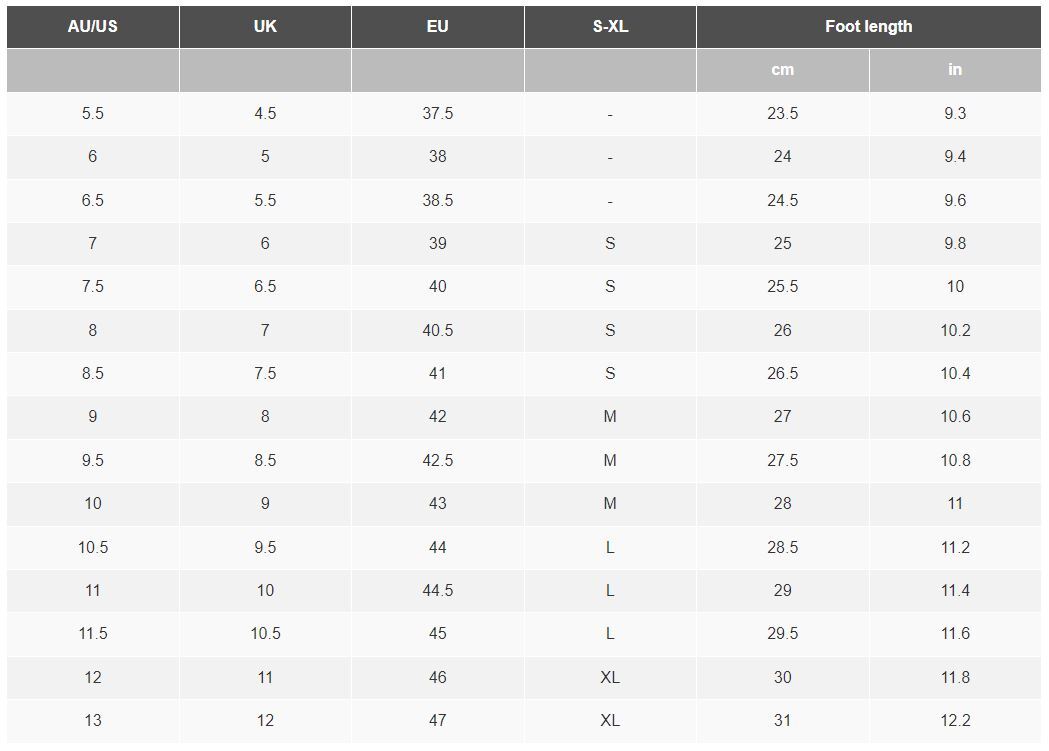Click EU size 37.5 cell
This screenshot has height=751, width=1049.
(438, 114)
